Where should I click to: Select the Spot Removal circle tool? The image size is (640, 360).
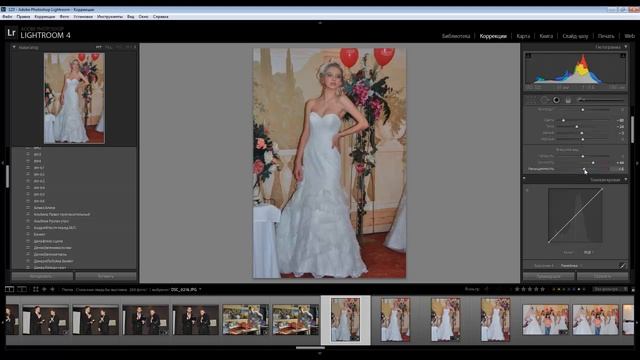coord(544,100)
